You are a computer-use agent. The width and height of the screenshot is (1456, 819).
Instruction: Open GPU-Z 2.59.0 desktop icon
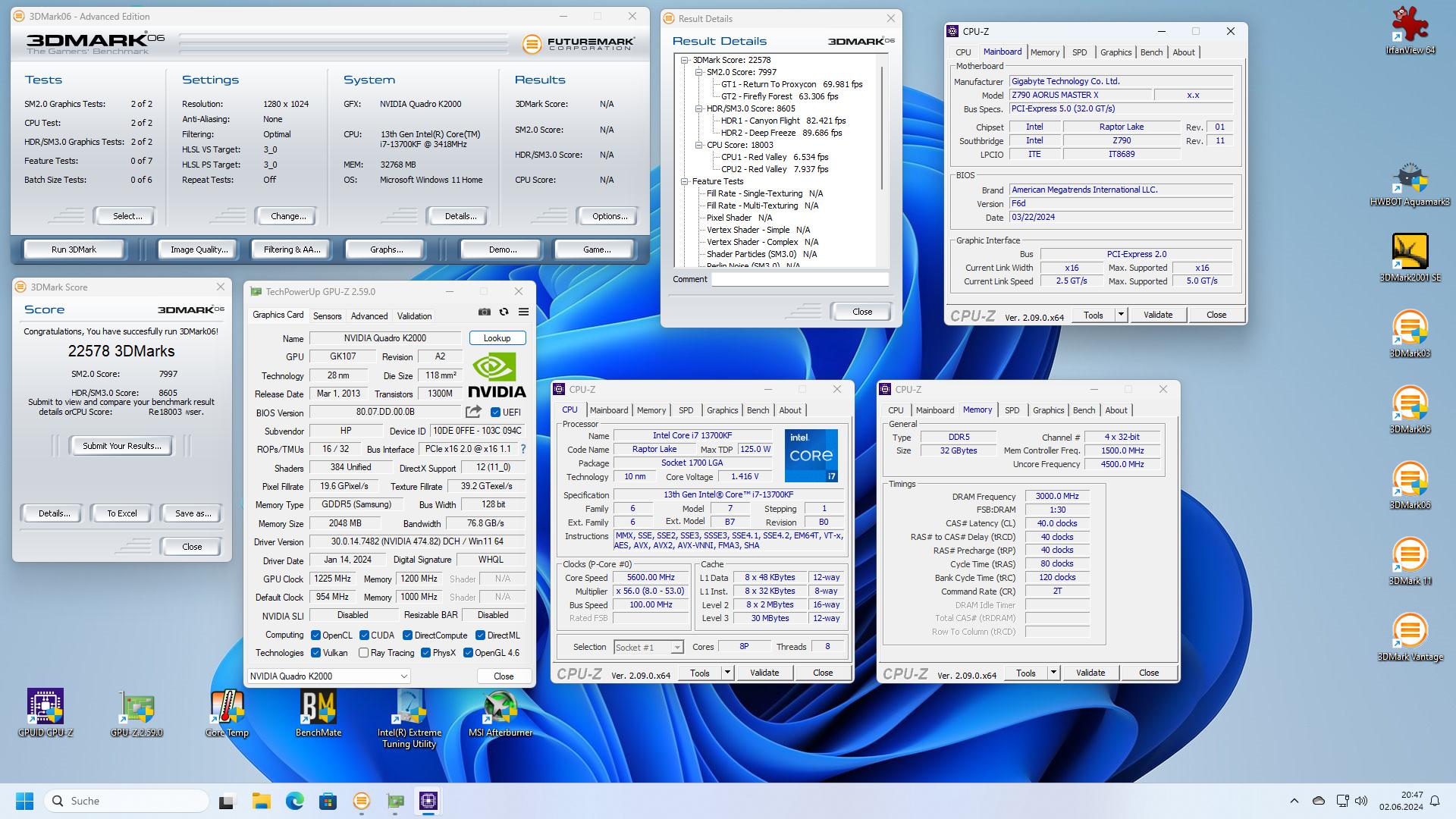click(136, 713)
